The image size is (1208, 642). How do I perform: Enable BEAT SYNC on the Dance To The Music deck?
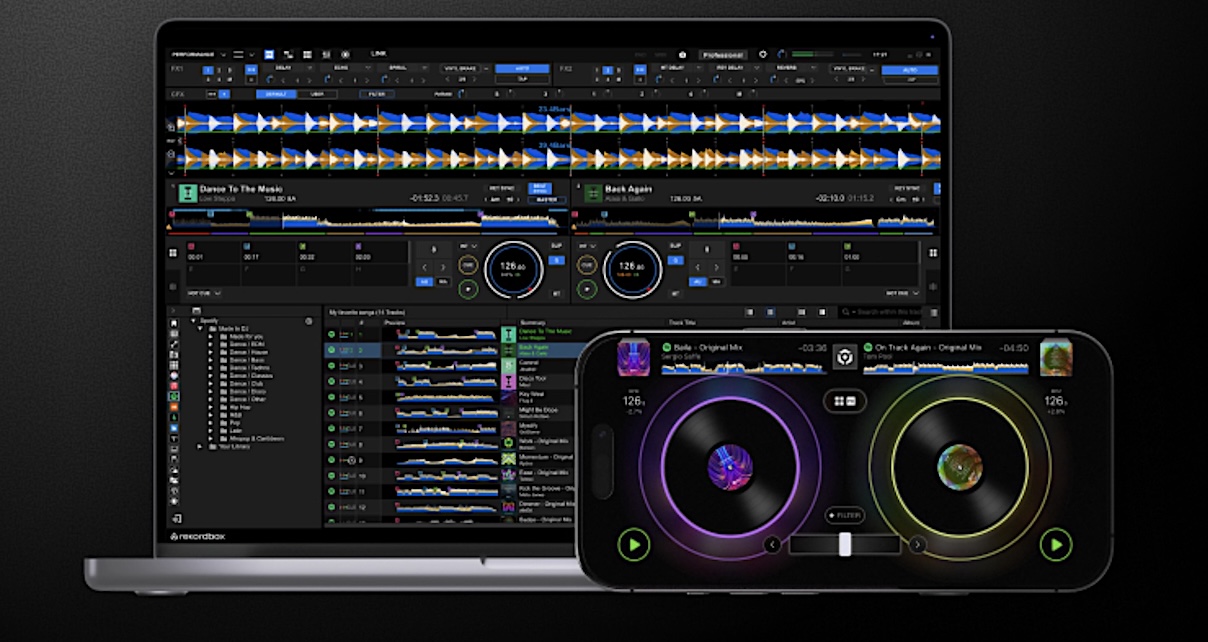pyautogui.click(x=540, y=190)
